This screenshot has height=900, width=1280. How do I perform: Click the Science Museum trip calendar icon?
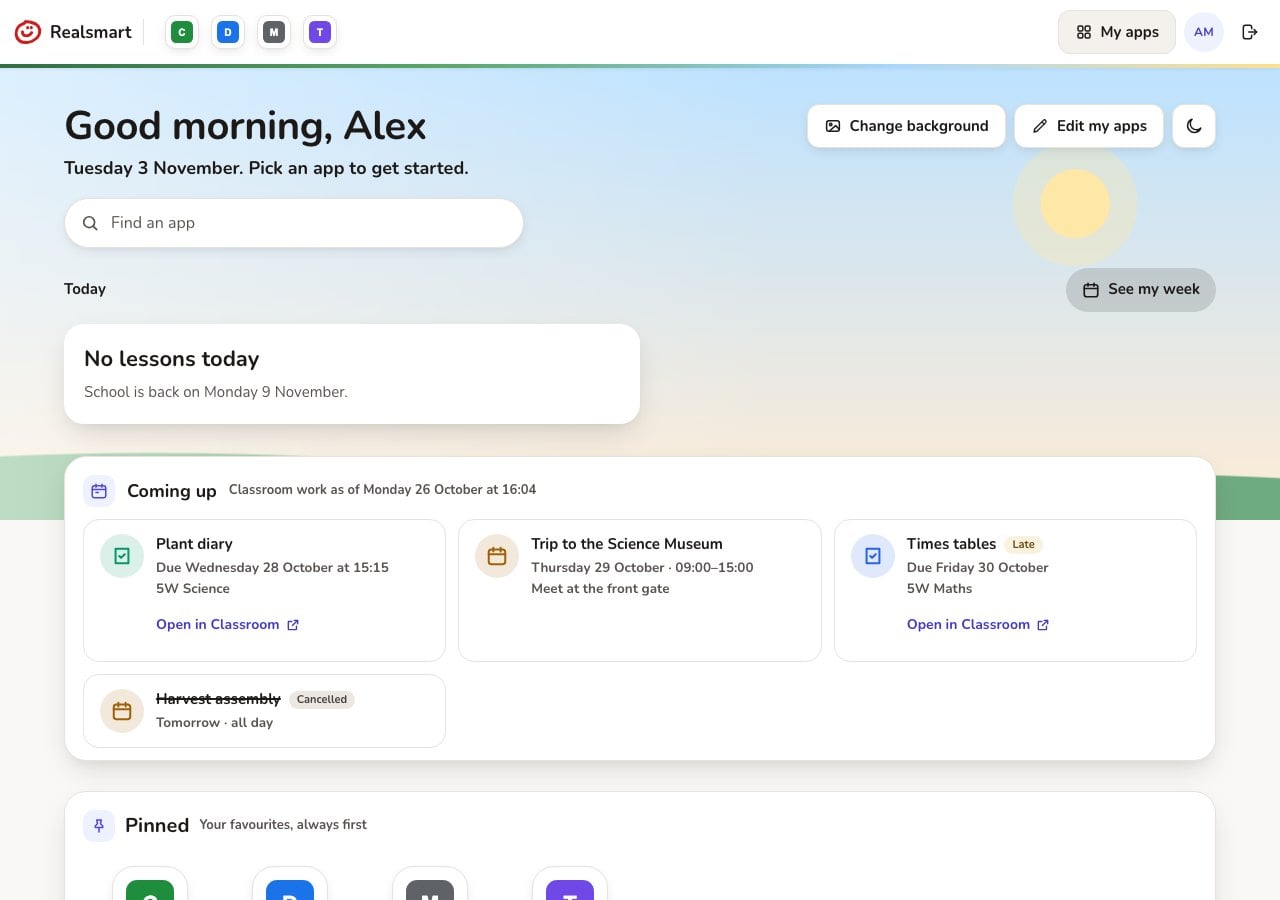tap(497, 556)
